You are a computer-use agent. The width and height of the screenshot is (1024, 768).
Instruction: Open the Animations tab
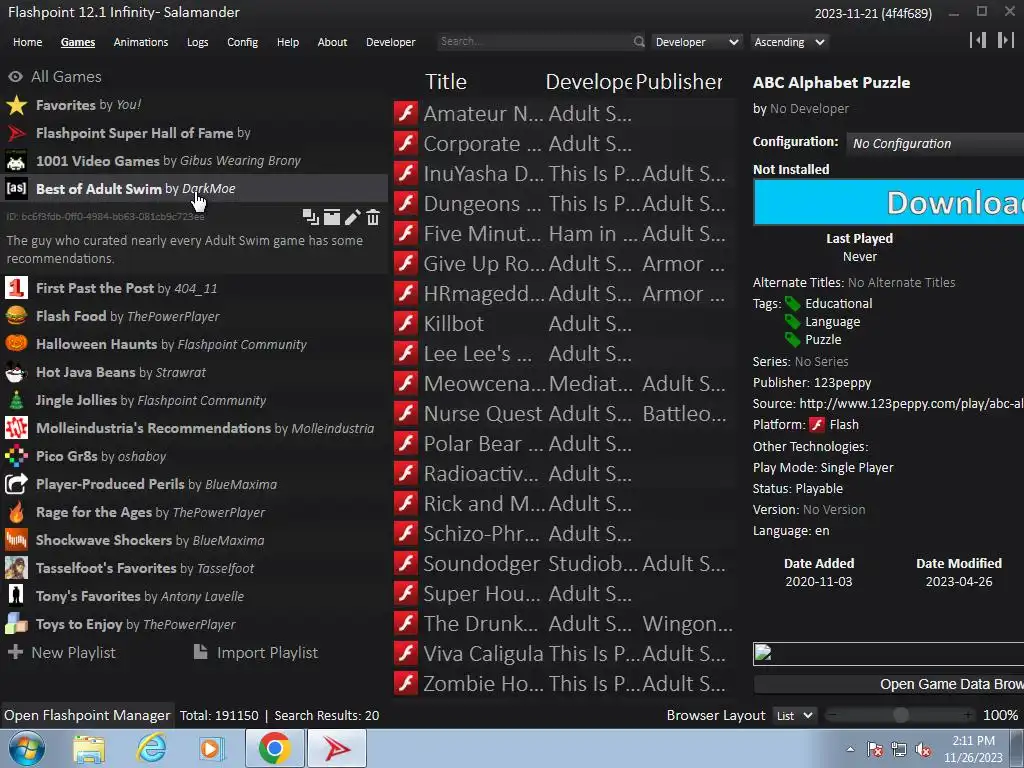point(141,42)
